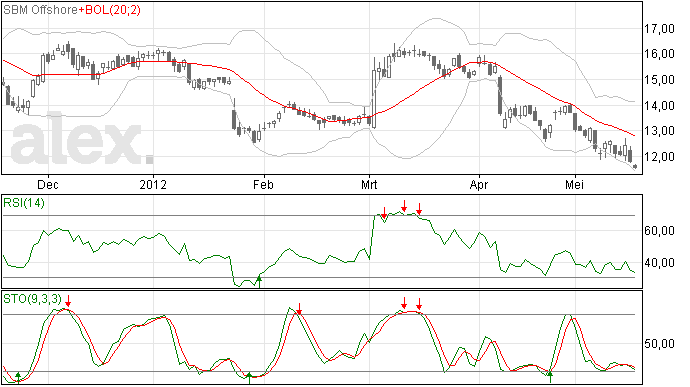This screenshot has height=387, width=690.
Task: Click the Mrt month label
Action: pyautogui.click(x=369, y=184)
